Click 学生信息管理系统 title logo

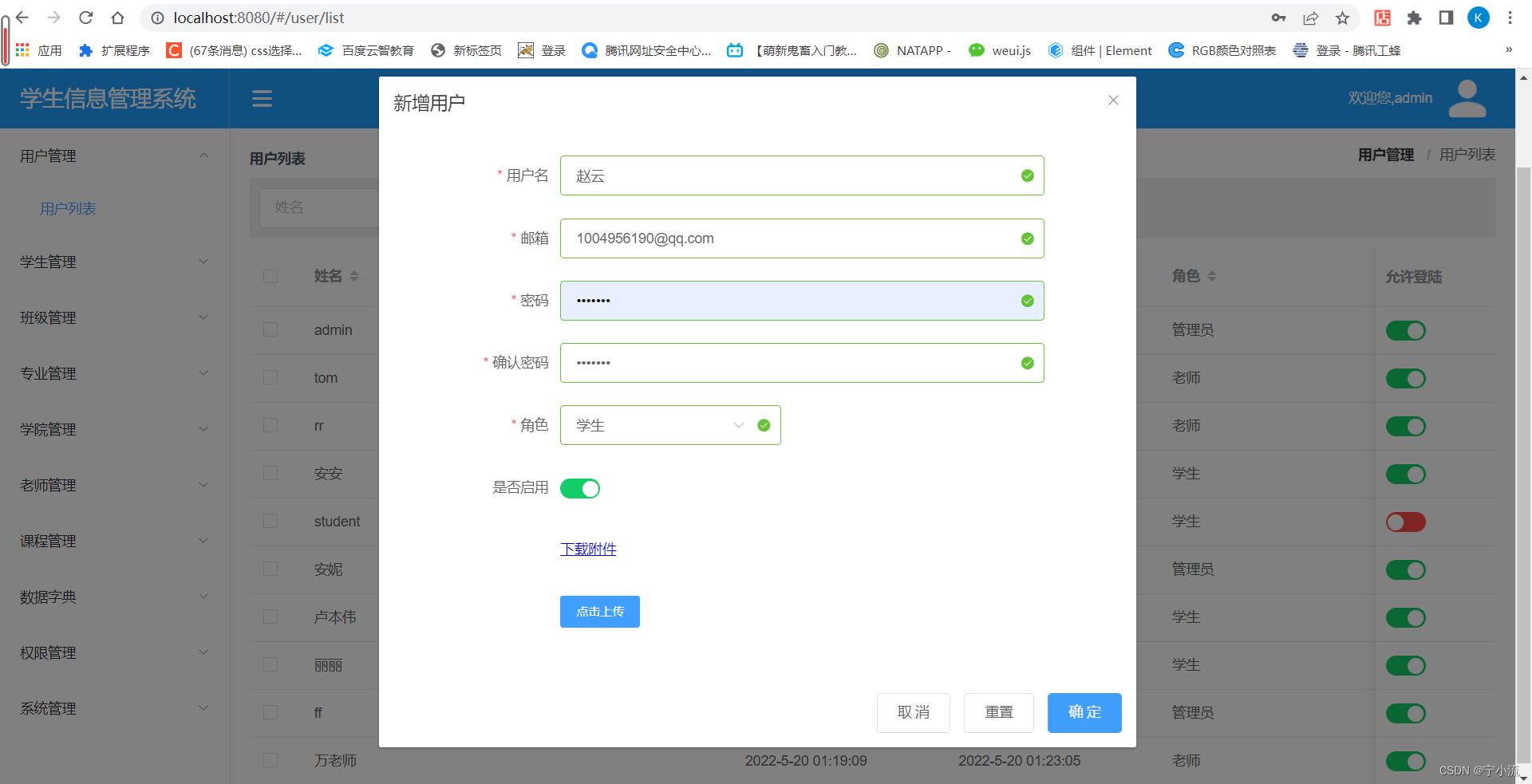[108, 99]
